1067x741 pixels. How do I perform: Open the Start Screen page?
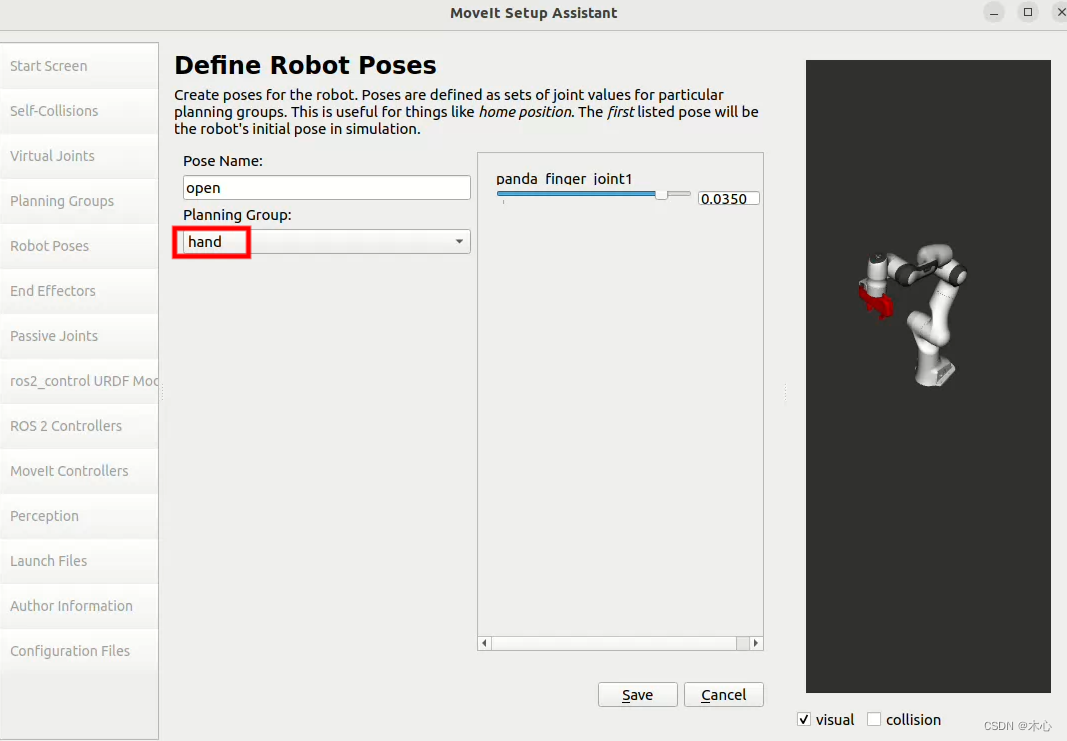click(79, 66)
